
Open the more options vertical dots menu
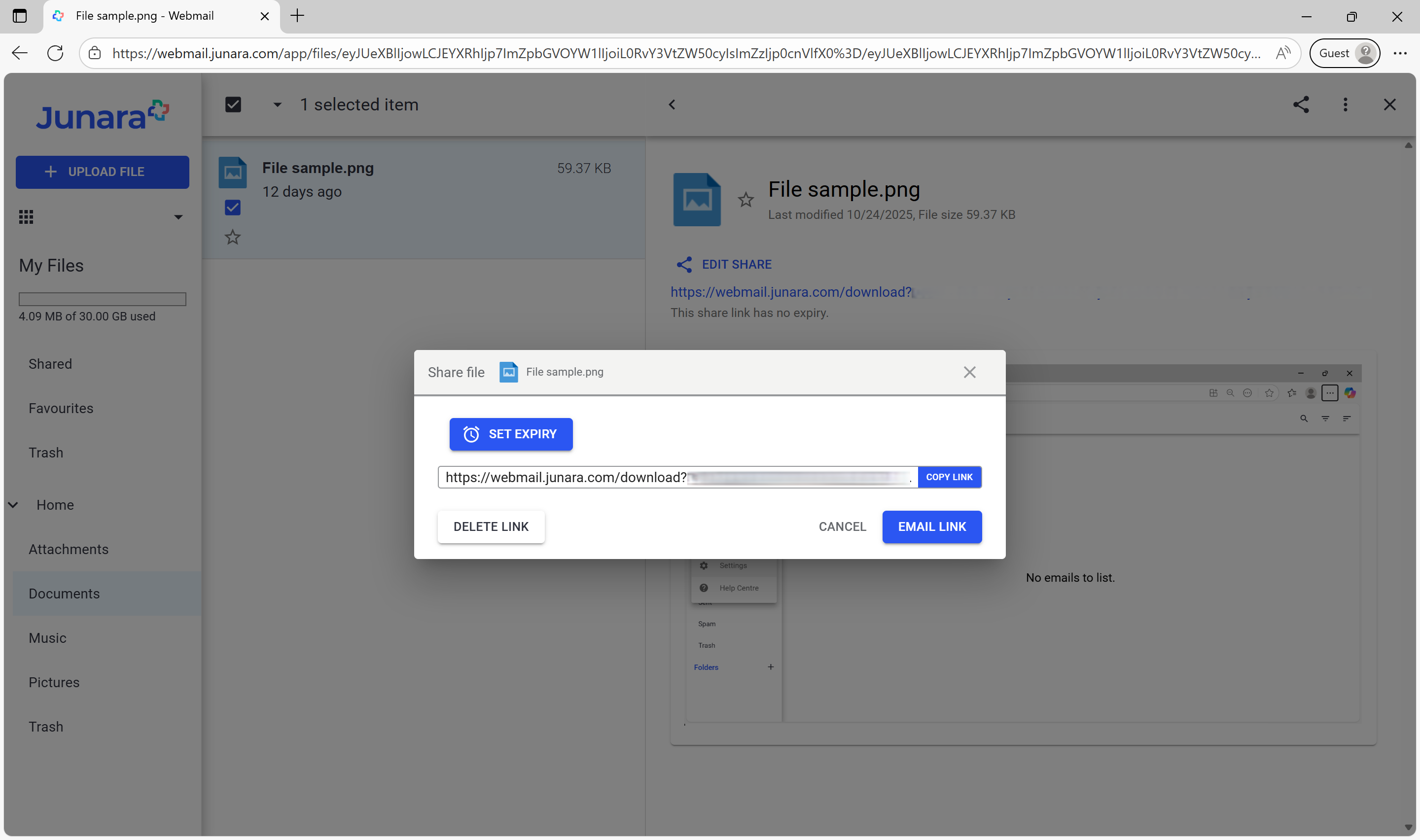(x=1345, y=105)
